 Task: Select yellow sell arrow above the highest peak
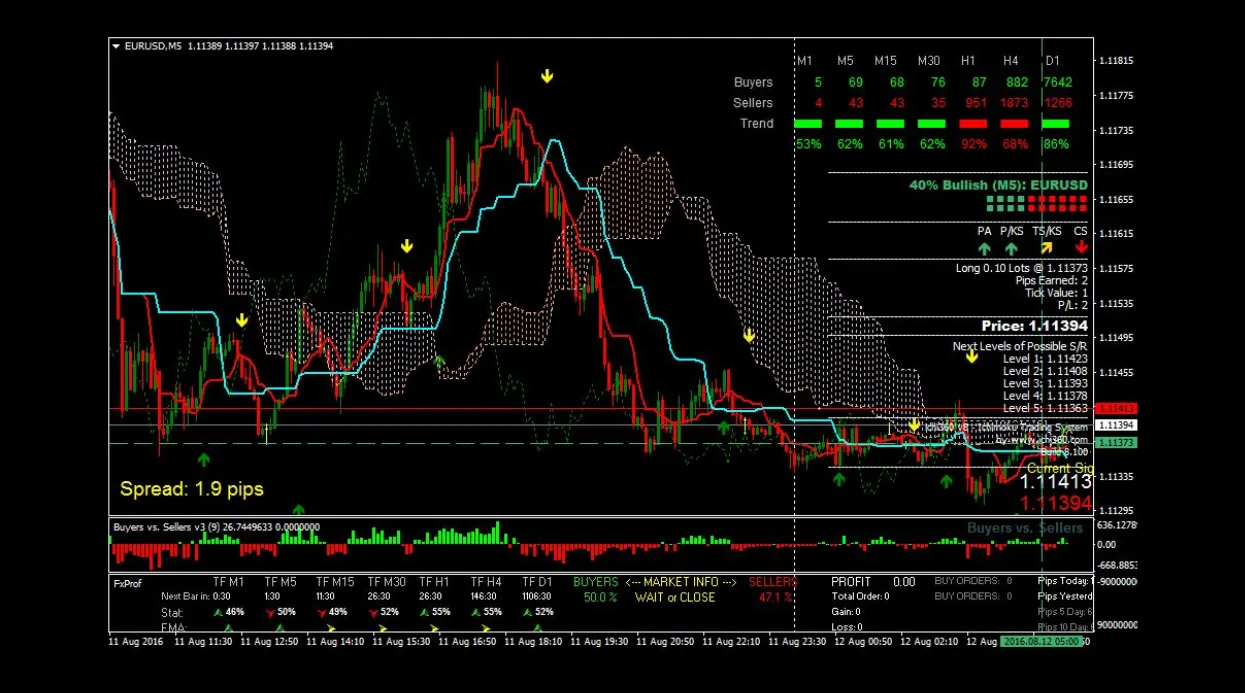tap(547, 76)
